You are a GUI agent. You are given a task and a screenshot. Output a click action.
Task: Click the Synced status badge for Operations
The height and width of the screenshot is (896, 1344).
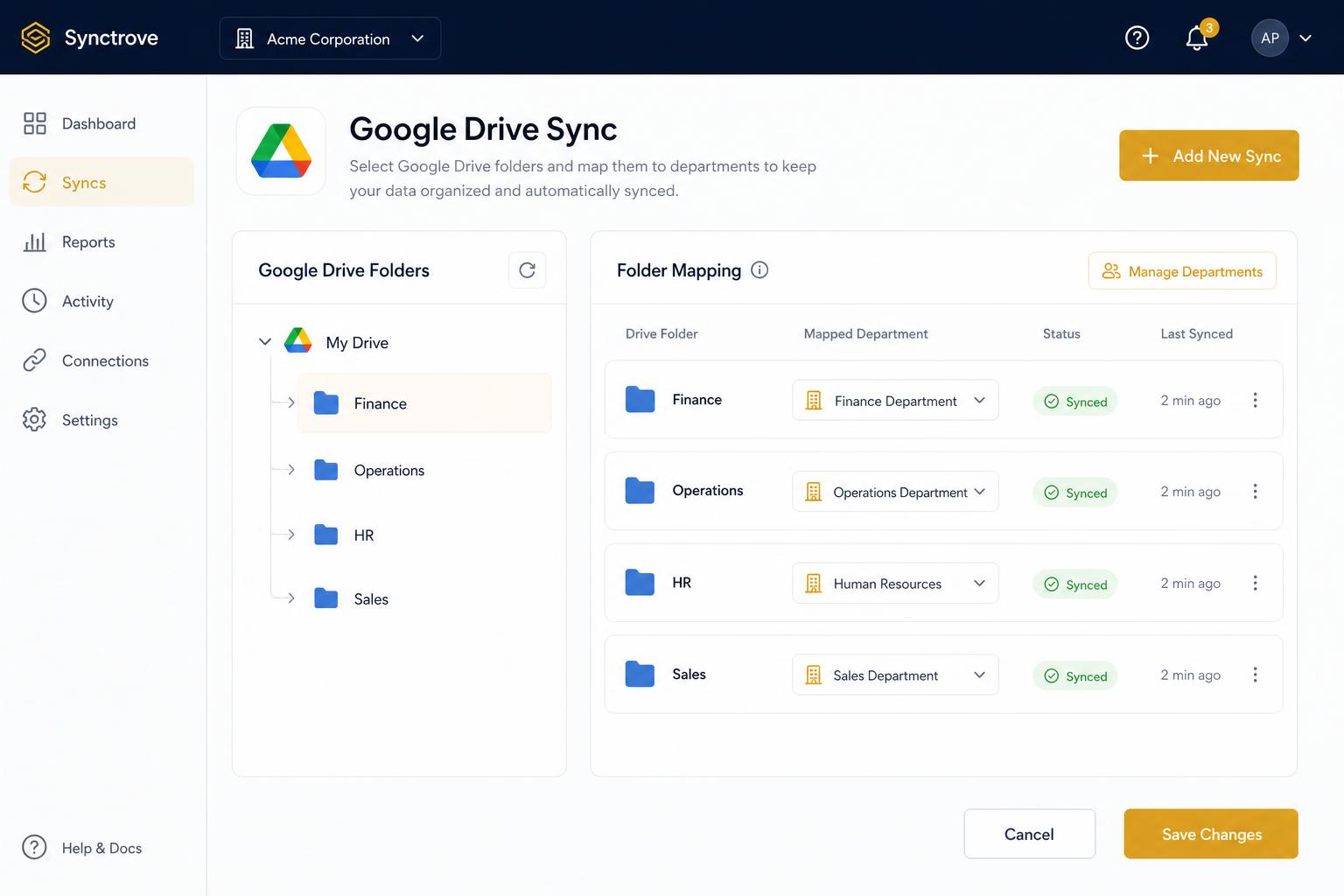tap(1075, 493)
